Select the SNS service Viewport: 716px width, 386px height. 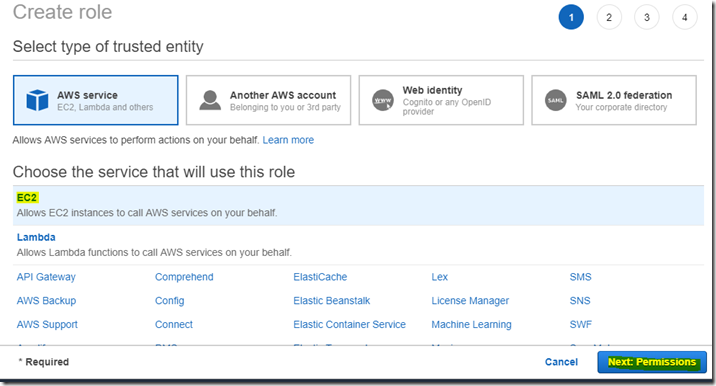tap(580, 301)
